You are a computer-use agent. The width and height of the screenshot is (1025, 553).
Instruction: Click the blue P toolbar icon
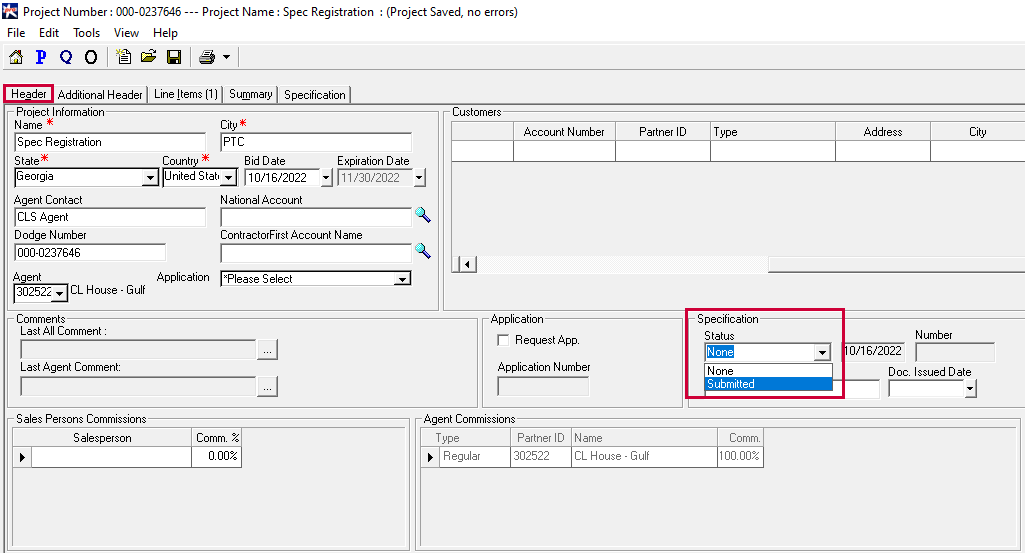point(41,57)
